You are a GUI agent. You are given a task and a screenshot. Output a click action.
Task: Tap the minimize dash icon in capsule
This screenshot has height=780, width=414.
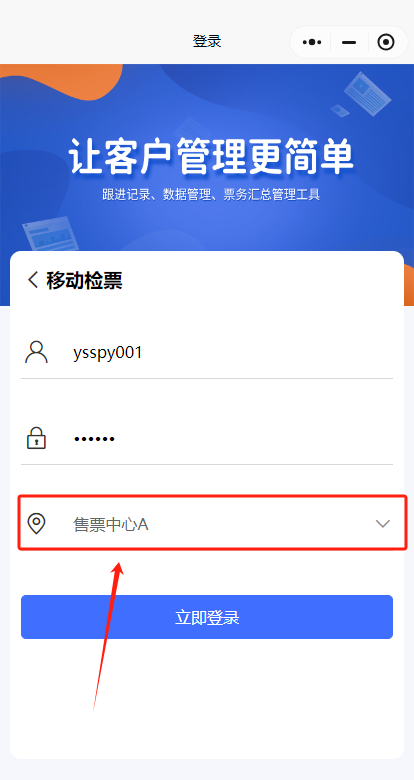tap(349, 43)
